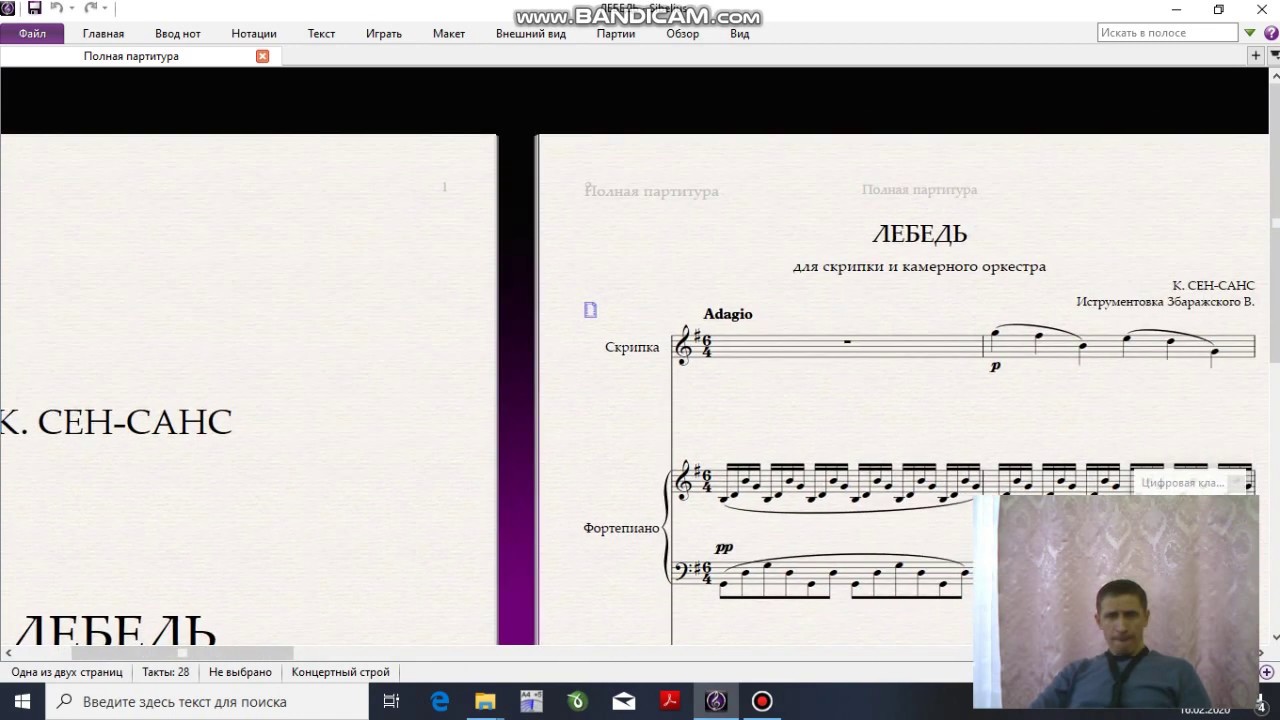Open Task View on the taskbar
The width and height of the screenshot is (1280, 720).
(391, 701)
